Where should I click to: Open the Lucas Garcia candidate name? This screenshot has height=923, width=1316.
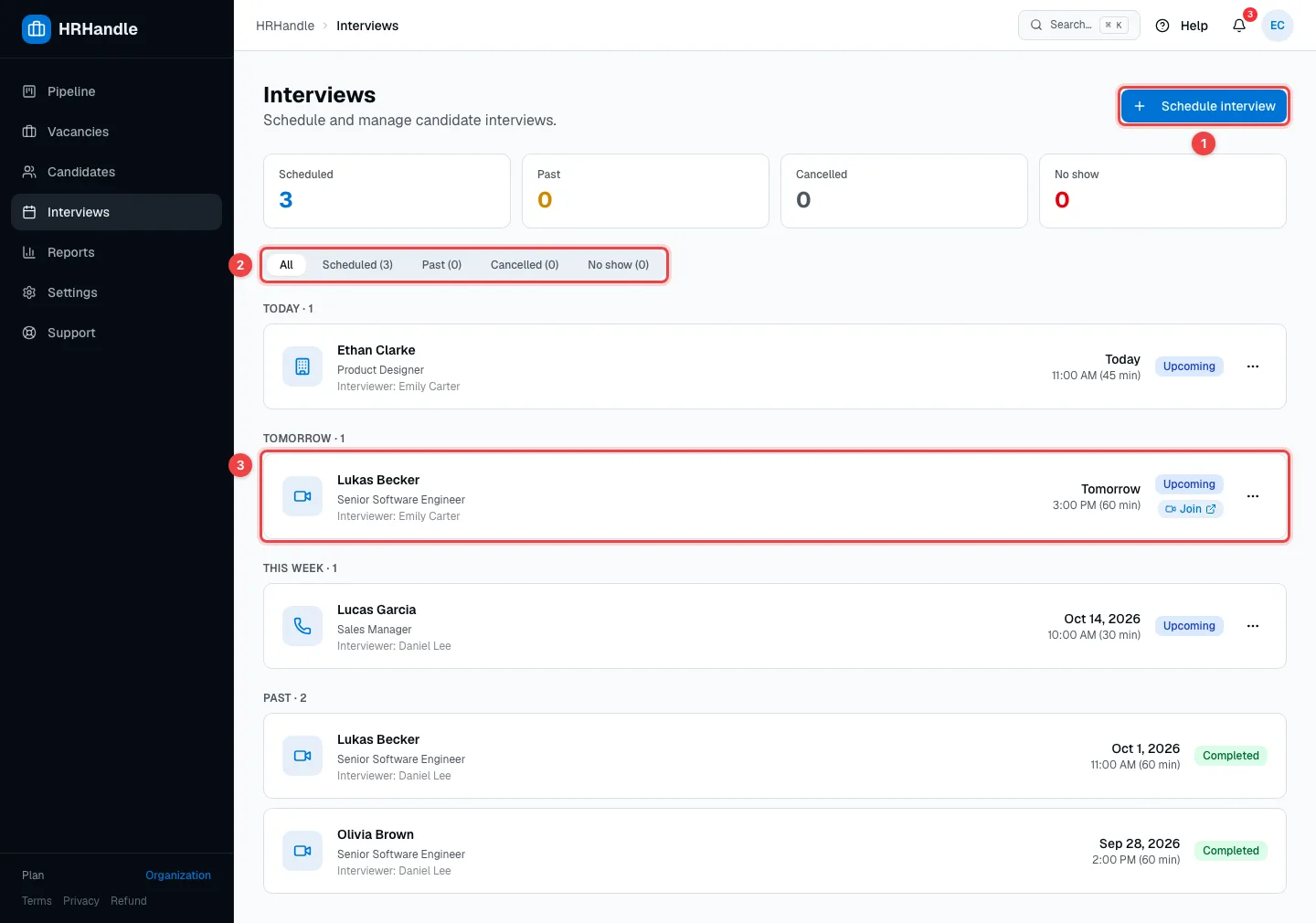(x=377, y=610)
